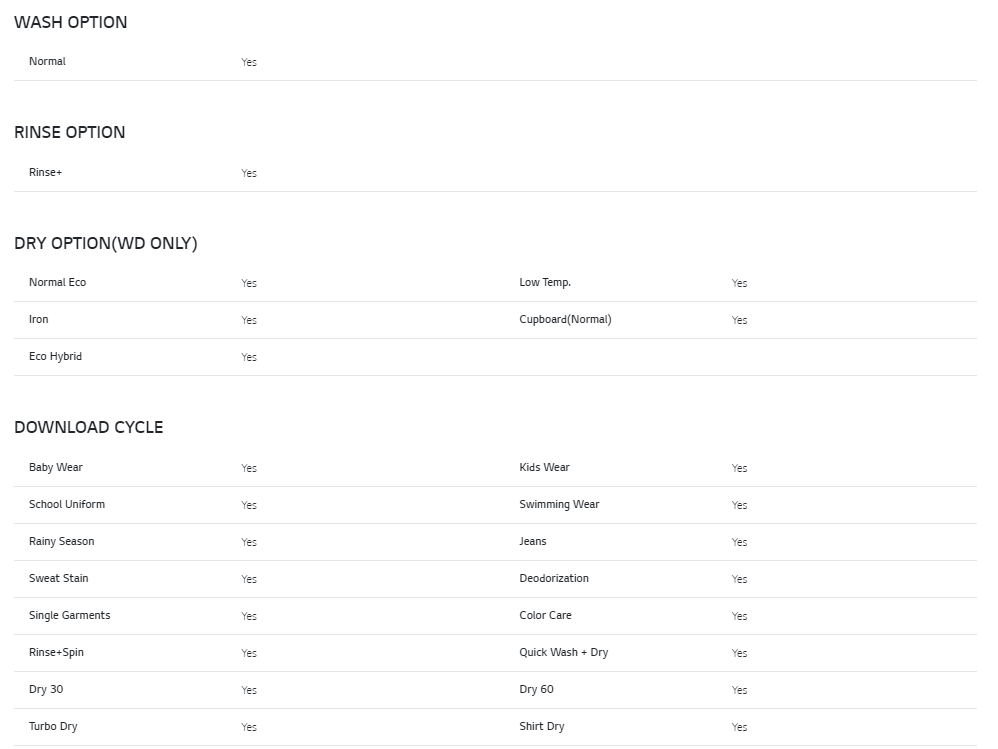This screenshot has width=998, height=749.
Task: Select the Rinse+ label
Action: [x=45, y=172]
